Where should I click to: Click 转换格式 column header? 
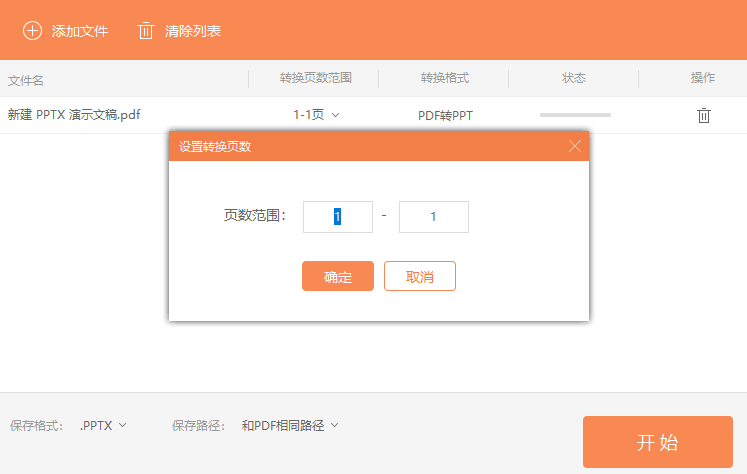(x=445, y=78)
